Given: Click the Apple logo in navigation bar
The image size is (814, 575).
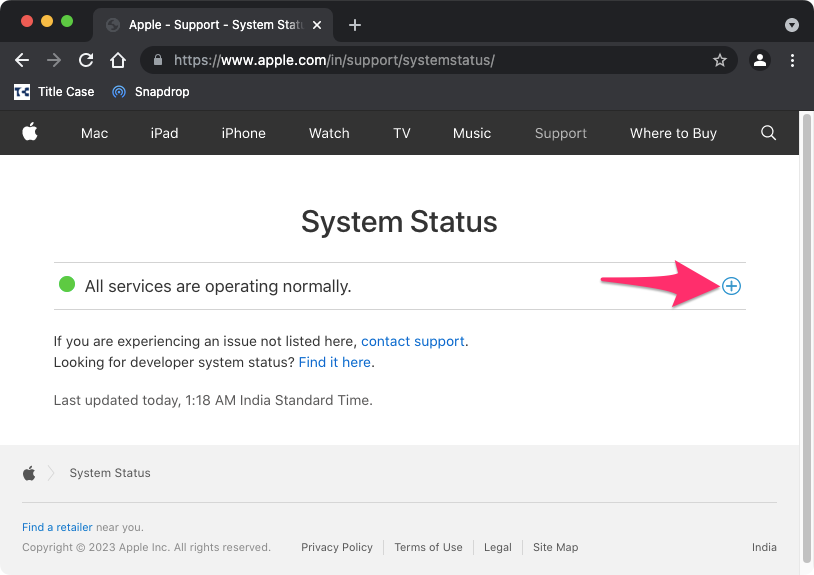Looking at the screenshot, I should [x=30, y=132].
